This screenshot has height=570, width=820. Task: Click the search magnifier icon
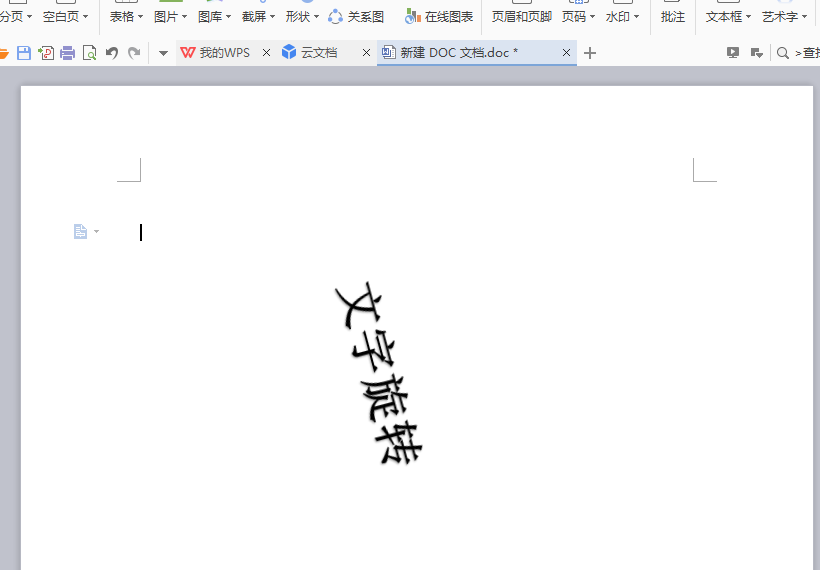pos(782,53)
